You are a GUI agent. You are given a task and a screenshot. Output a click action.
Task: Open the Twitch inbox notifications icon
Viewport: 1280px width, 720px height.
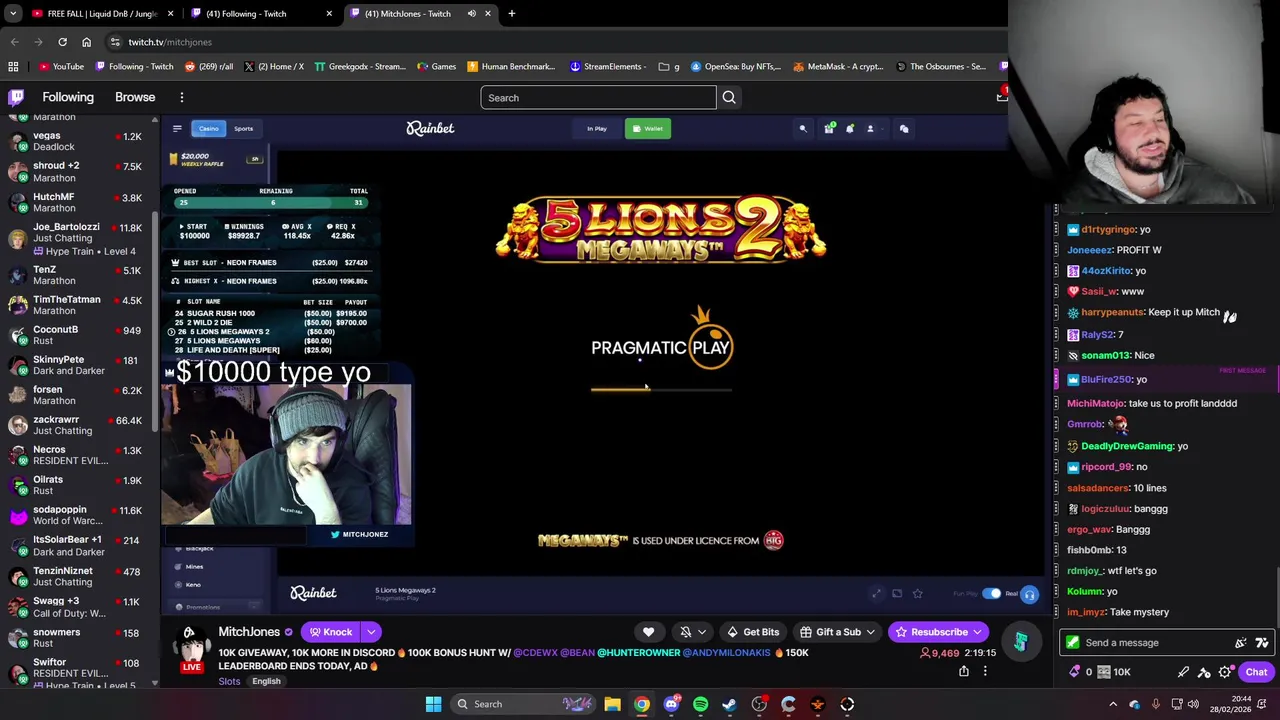[x=1001, y=96]
